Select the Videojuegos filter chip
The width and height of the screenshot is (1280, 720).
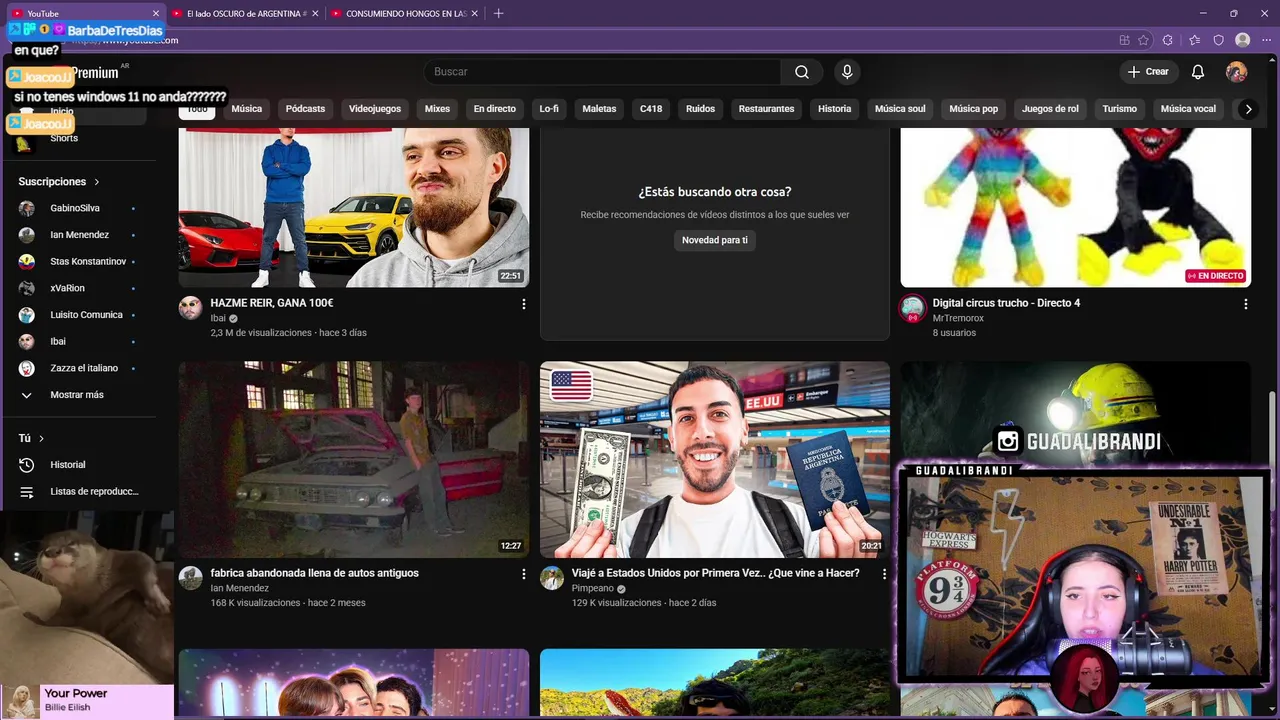tap(375, 109)
